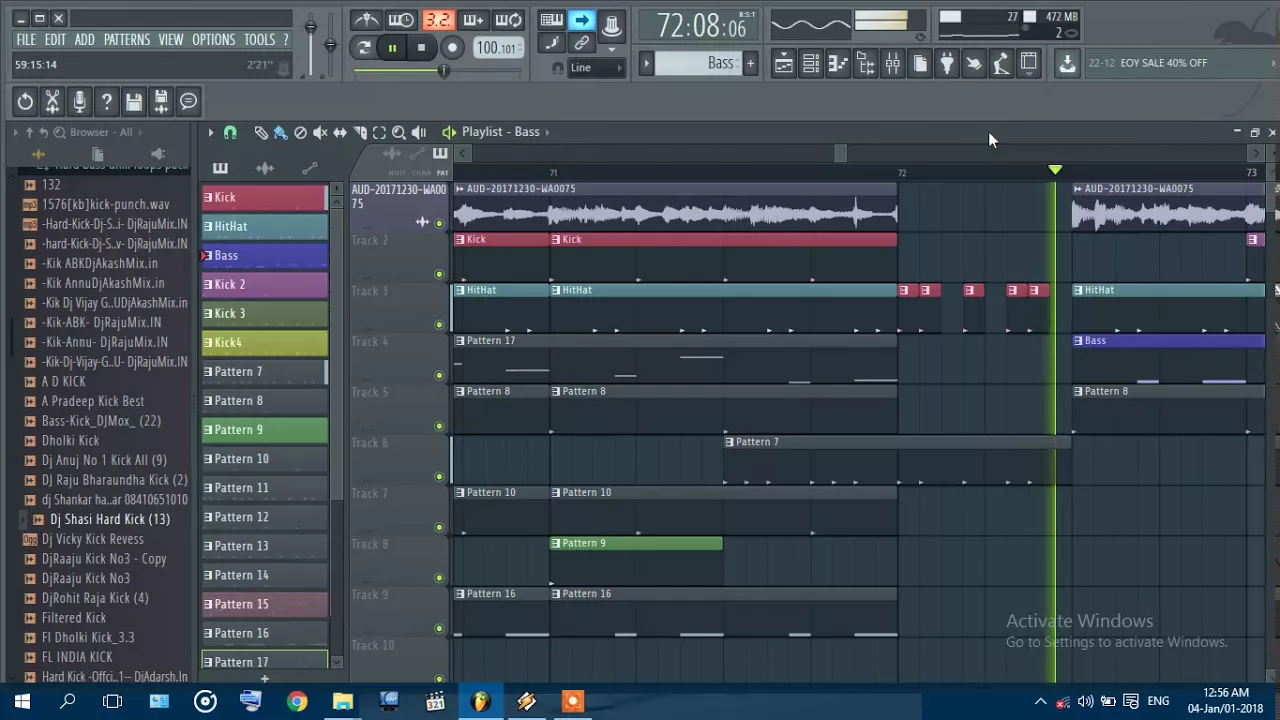The image size is (1280, 720).
Task: Toggle the loop recording button
Action: [508, 20]
